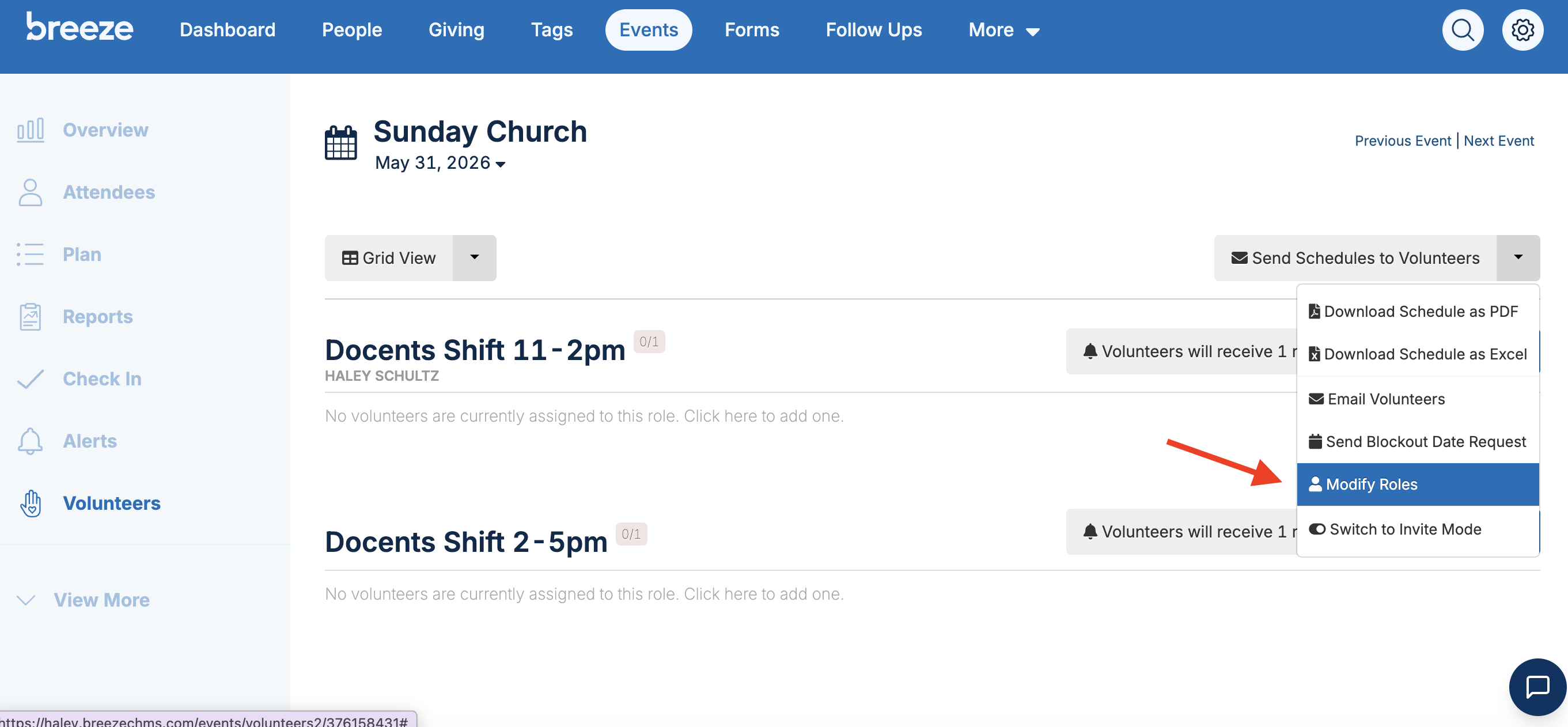The image size is (1568, 727).
Task: Open the search magnifier icon
Action: [1463, 30]
